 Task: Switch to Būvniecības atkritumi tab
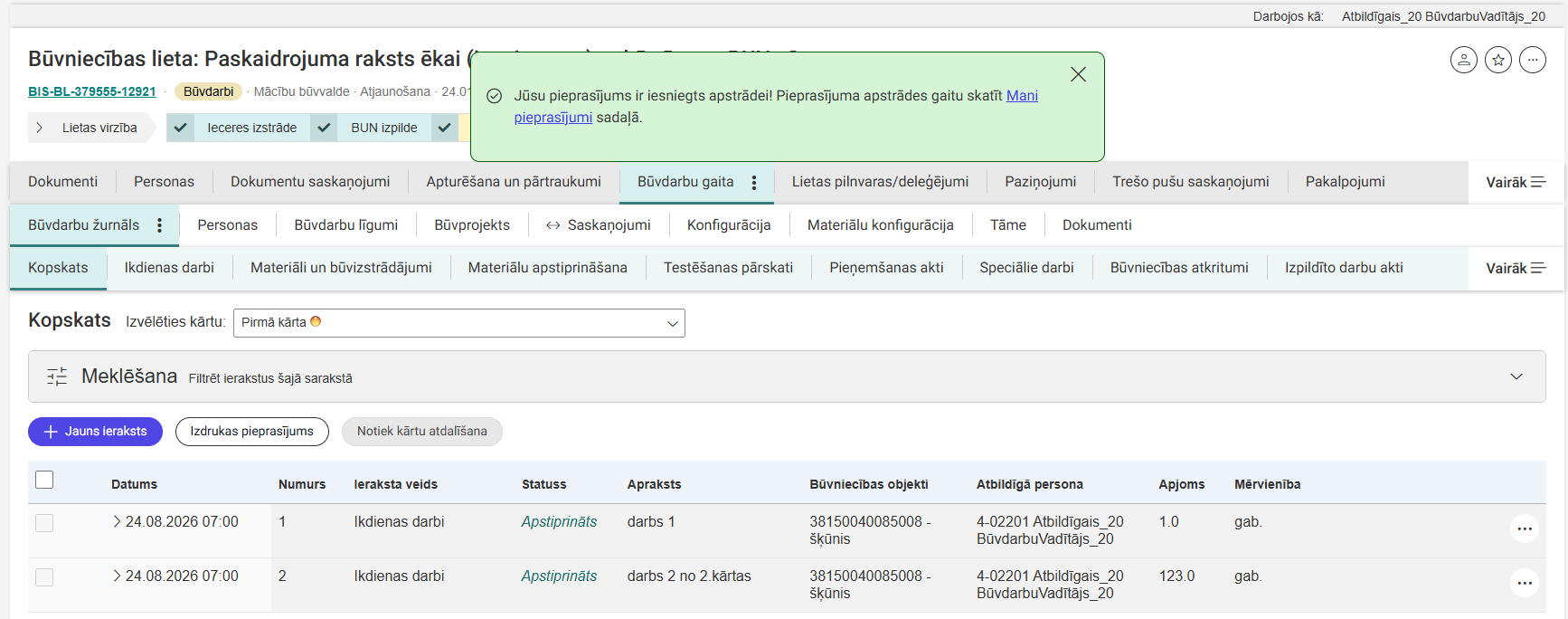(x=1179, y=268)
